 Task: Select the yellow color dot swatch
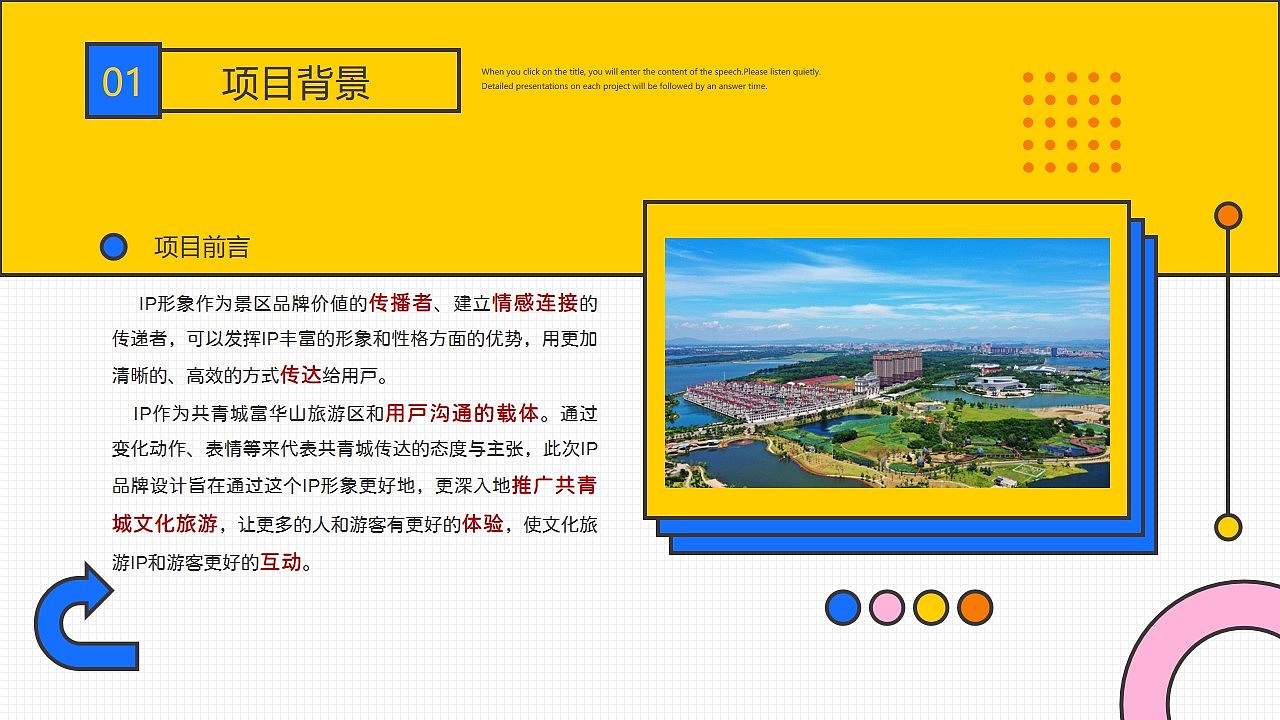pos(931,605)
